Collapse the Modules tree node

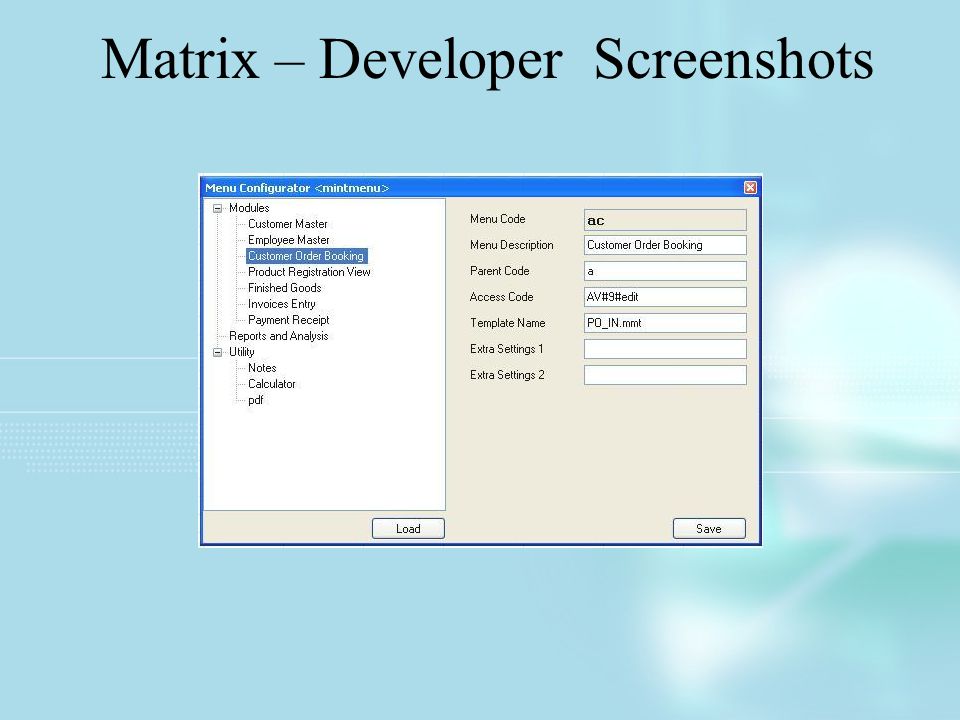(217, 208)
